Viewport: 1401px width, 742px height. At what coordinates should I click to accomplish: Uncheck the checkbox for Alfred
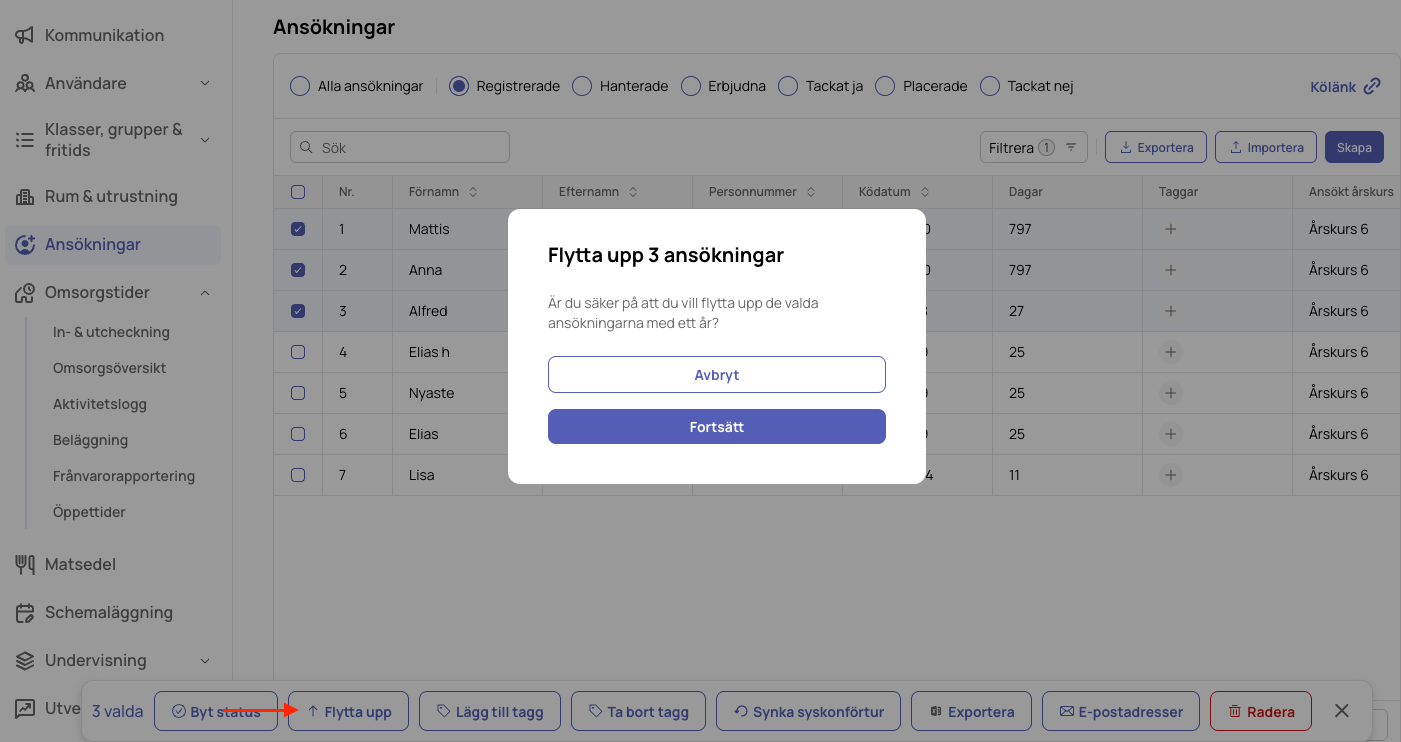(298, 311)
